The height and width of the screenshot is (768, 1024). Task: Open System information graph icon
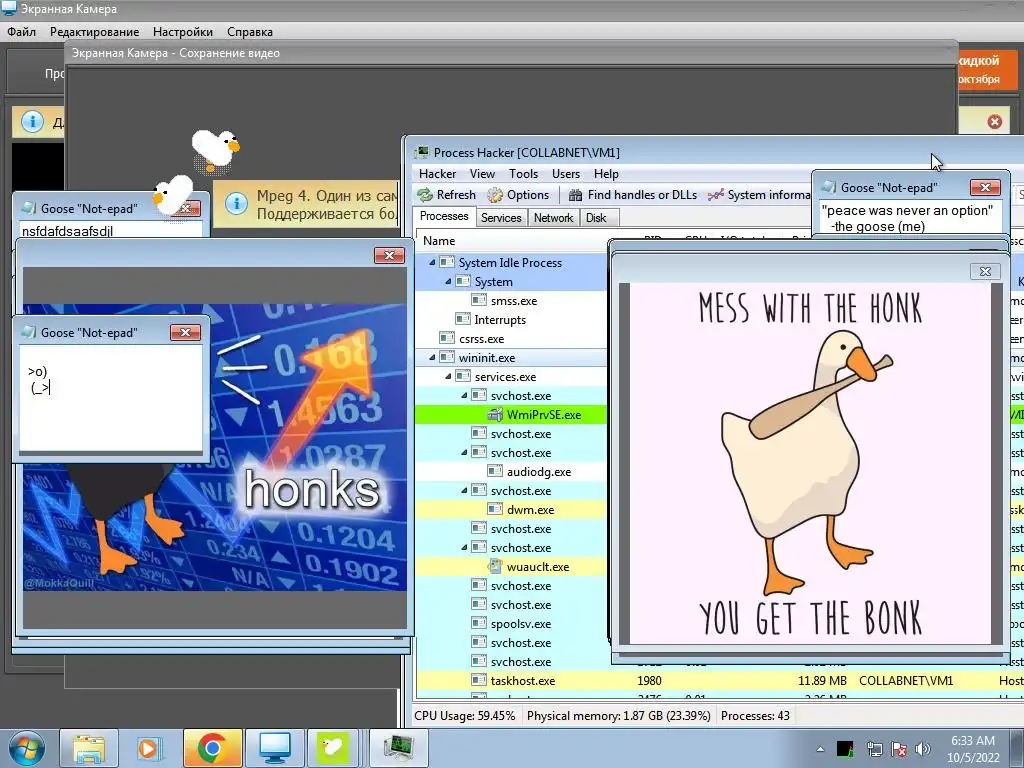pyautogui.click(x=716, y=195)
